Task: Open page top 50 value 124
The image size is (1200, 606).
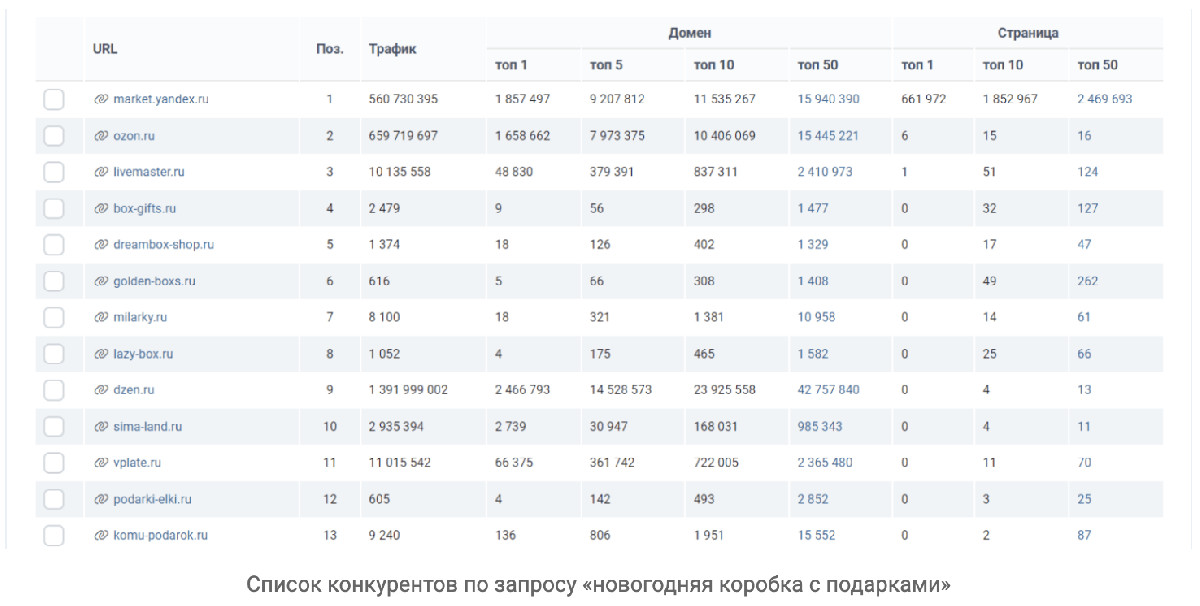Action: (x=1087, y=172)
